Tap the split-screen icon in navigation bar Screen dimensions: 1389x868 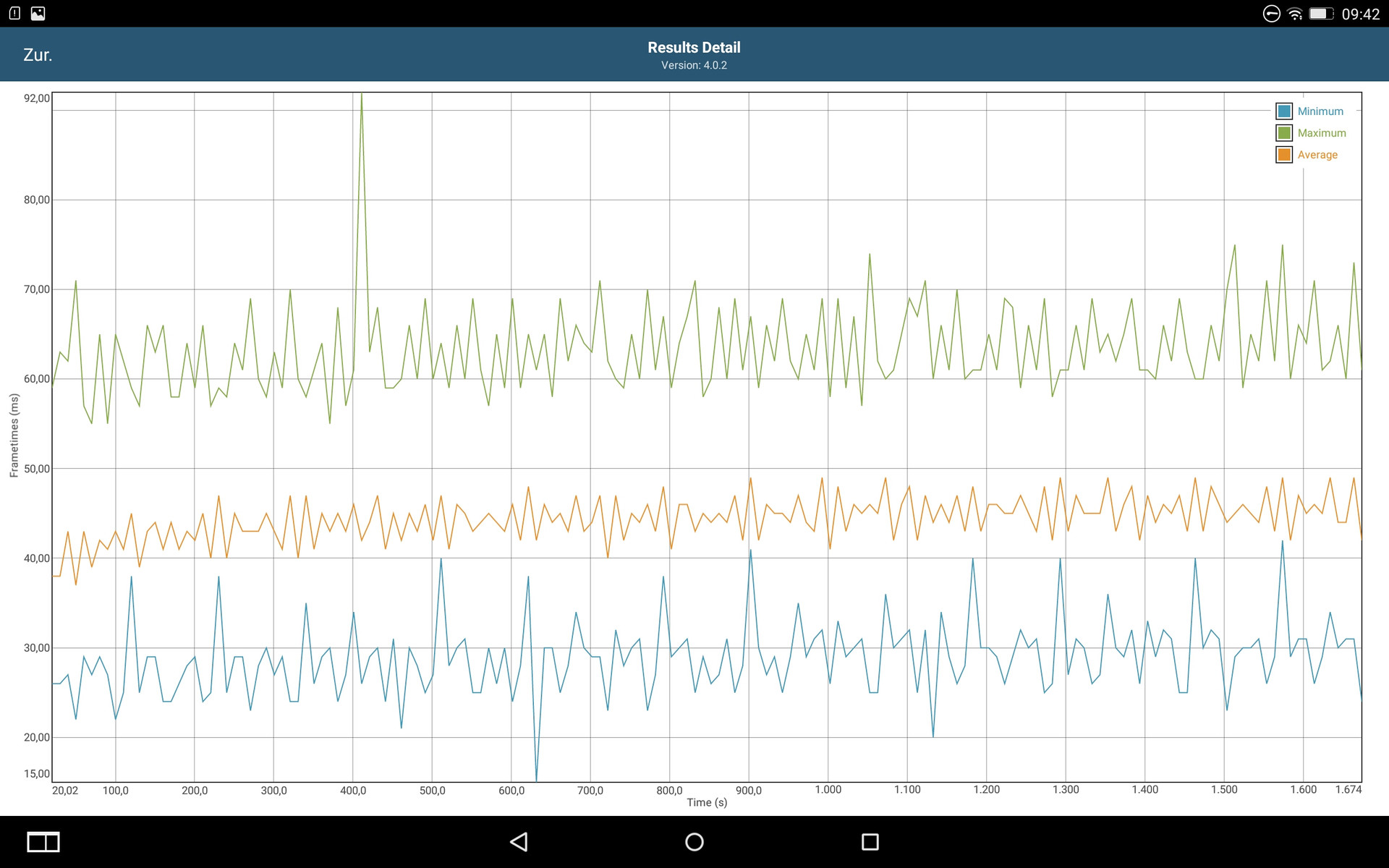click(x=43, y=842)
